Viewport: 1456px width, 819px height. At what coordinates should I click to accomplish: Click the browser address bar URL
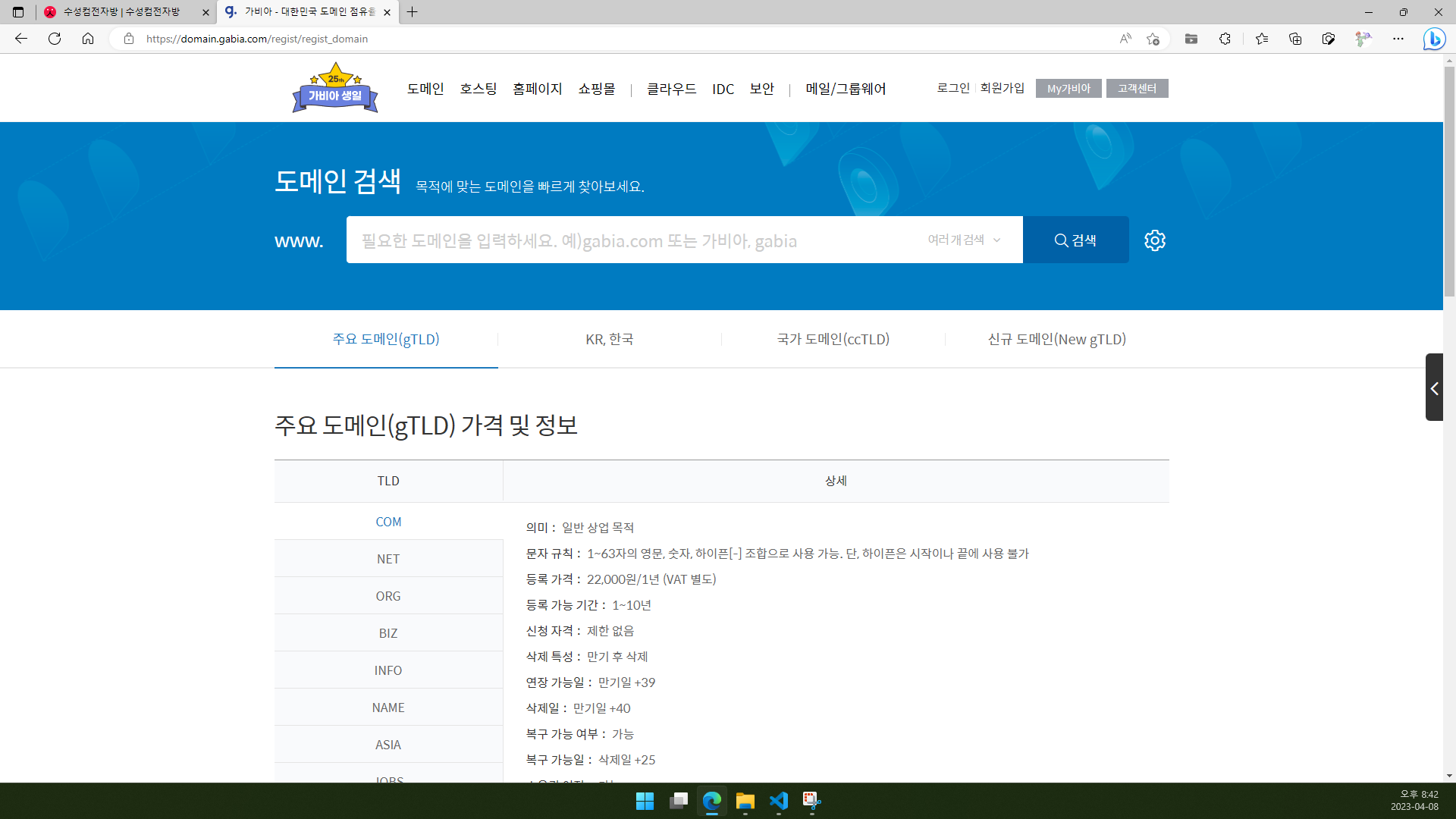coord(257,39)
